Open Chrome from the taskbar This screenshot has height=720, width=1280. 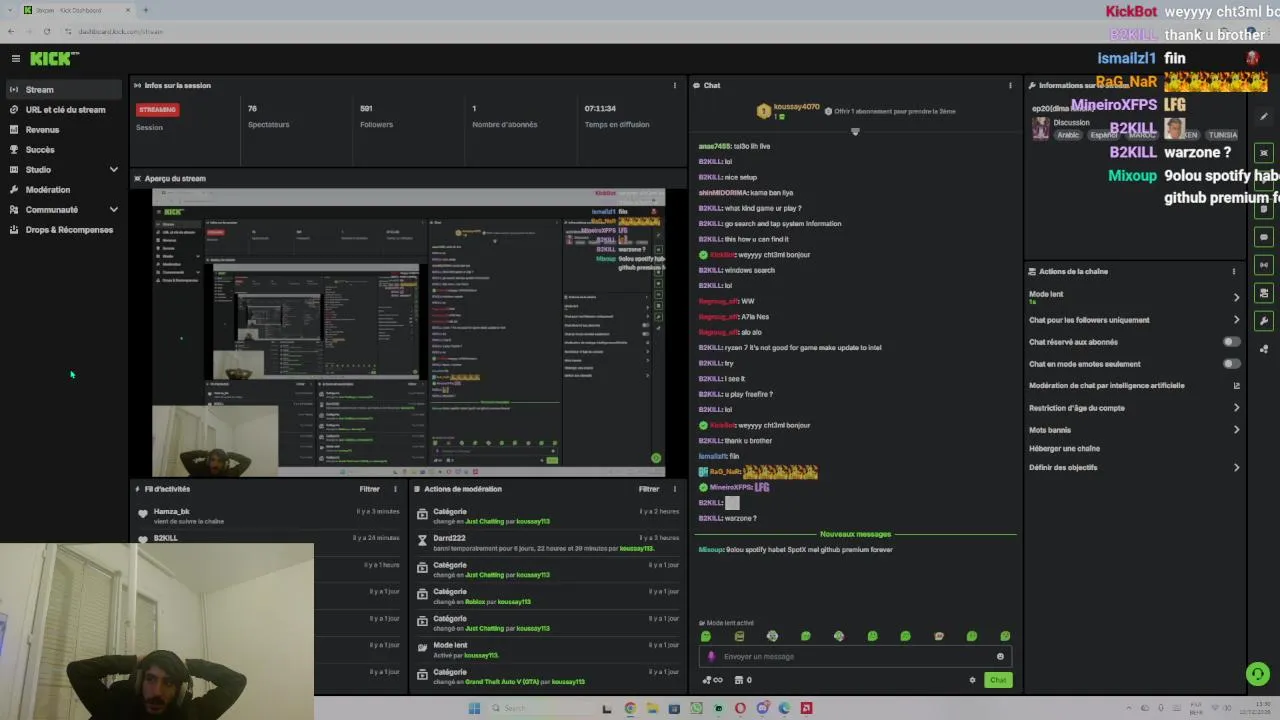point(630,708)
